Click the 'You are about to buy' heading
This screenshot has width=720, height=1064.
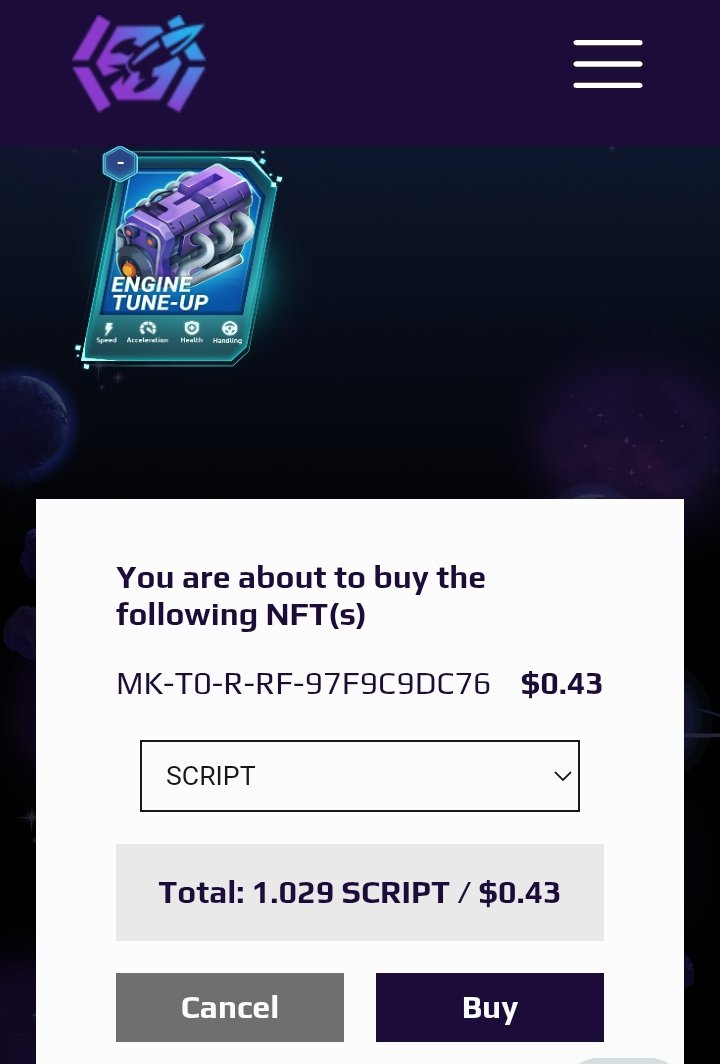[x=301, y=596]
